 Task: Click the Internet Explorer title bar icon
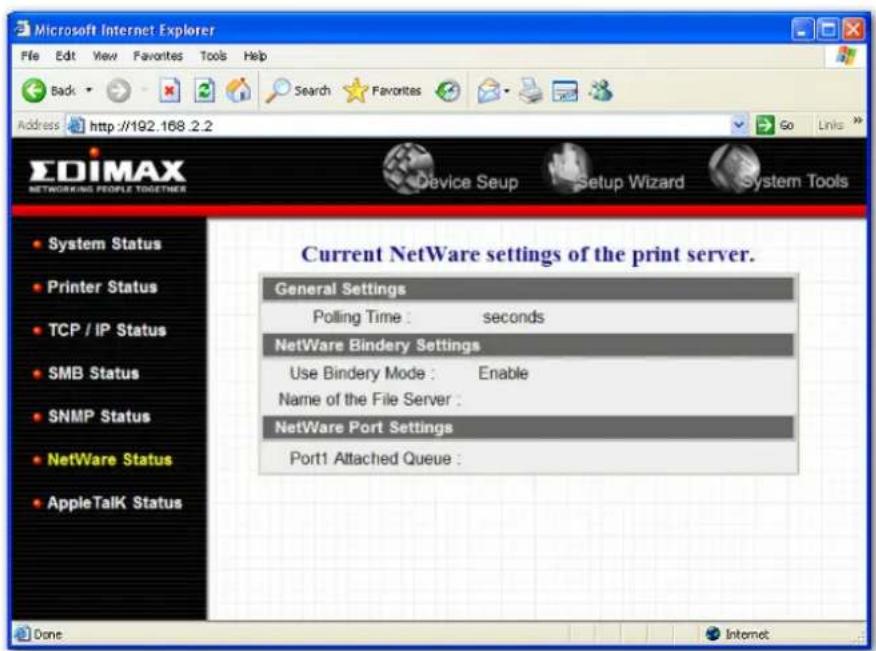click(x=22, y=28)
